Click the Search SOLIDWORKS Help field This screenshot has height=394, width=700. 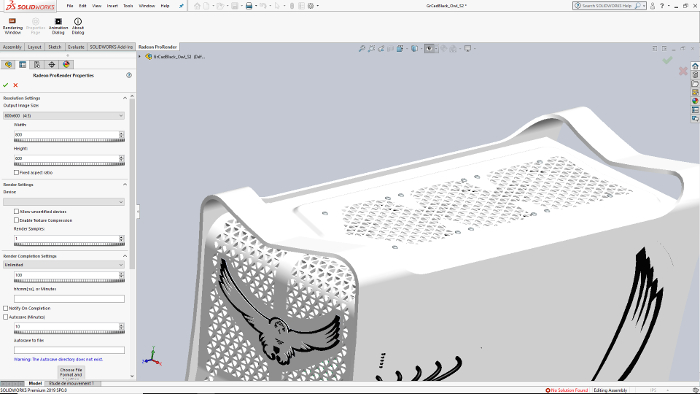coord(608,6)
